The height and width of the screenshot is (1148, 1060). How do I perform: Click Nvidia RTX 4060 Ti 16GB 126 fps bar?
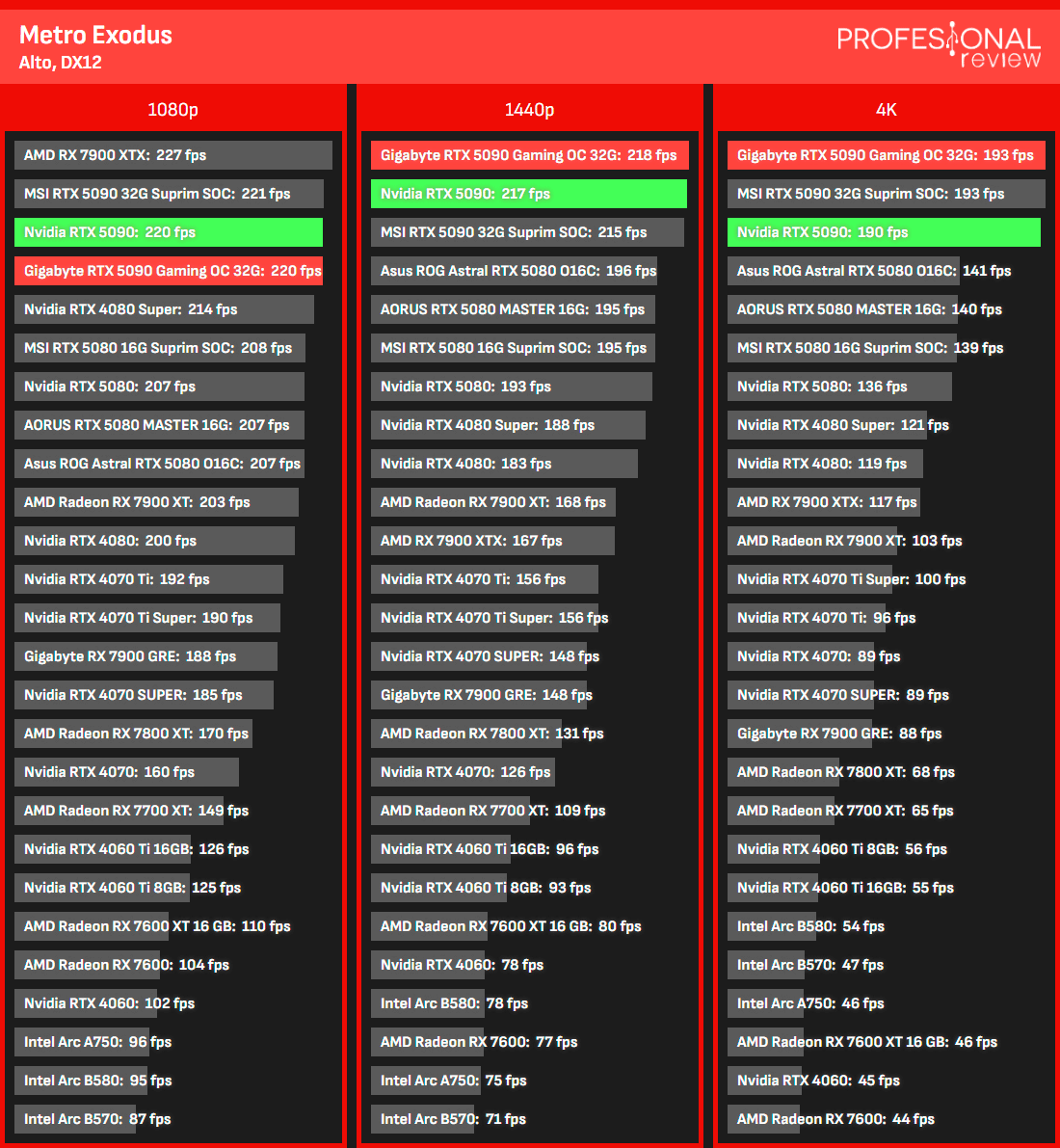(x=102, y=849)
